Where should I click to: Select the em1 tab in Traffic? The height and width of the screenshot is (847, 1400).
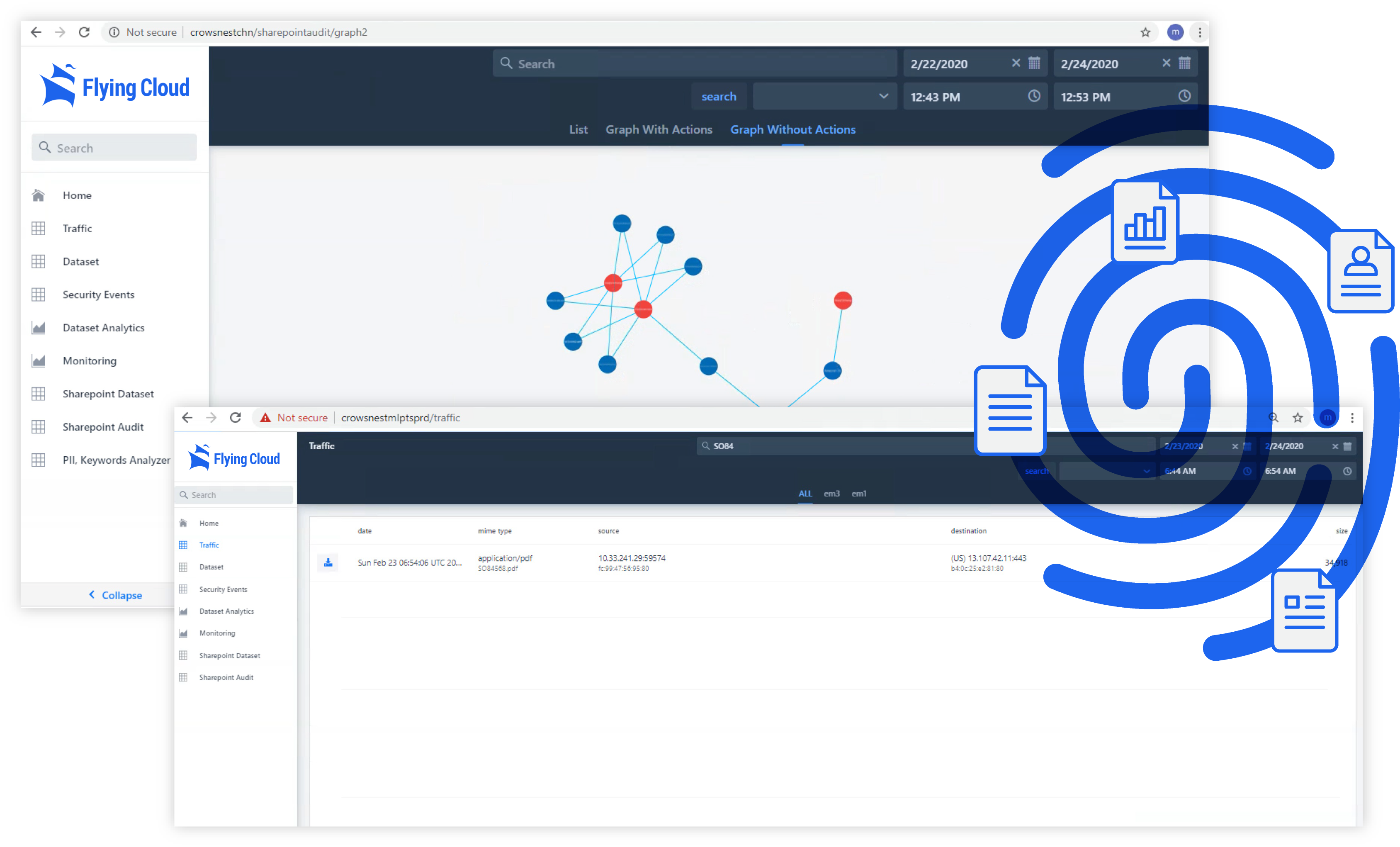858,494
